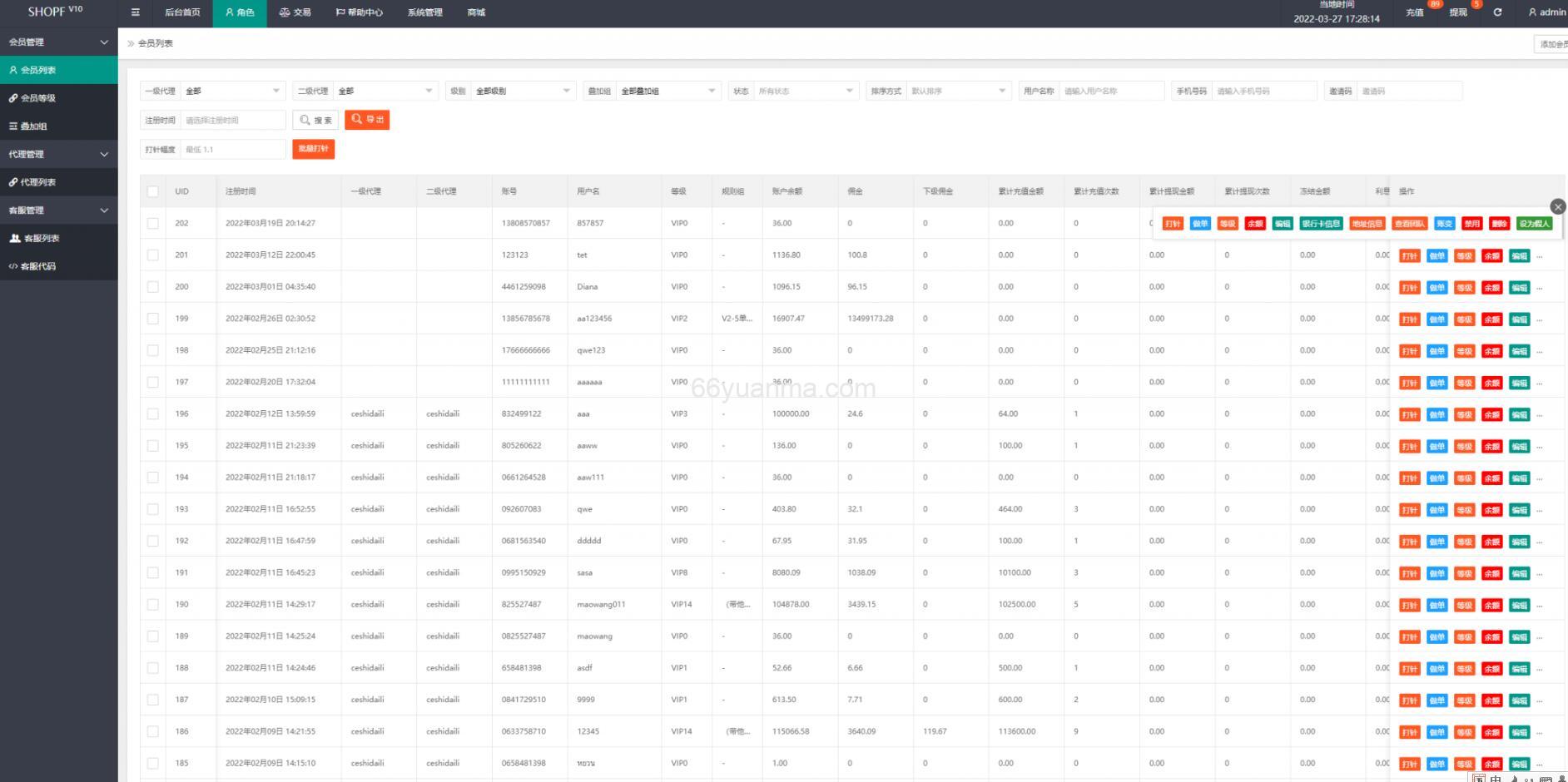Click the sidebar collapse hamburger icon
The image size is (1568, 782).
point(136,12)
